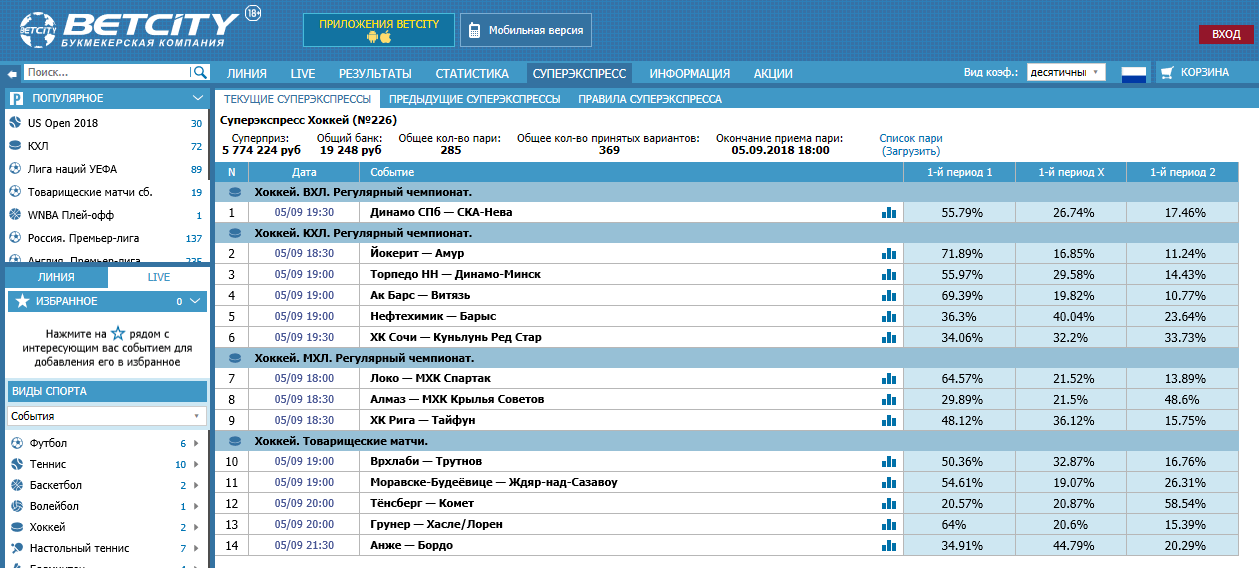
Task: Click the Russian flag language icon
Action: click(x=1133, y=73)
